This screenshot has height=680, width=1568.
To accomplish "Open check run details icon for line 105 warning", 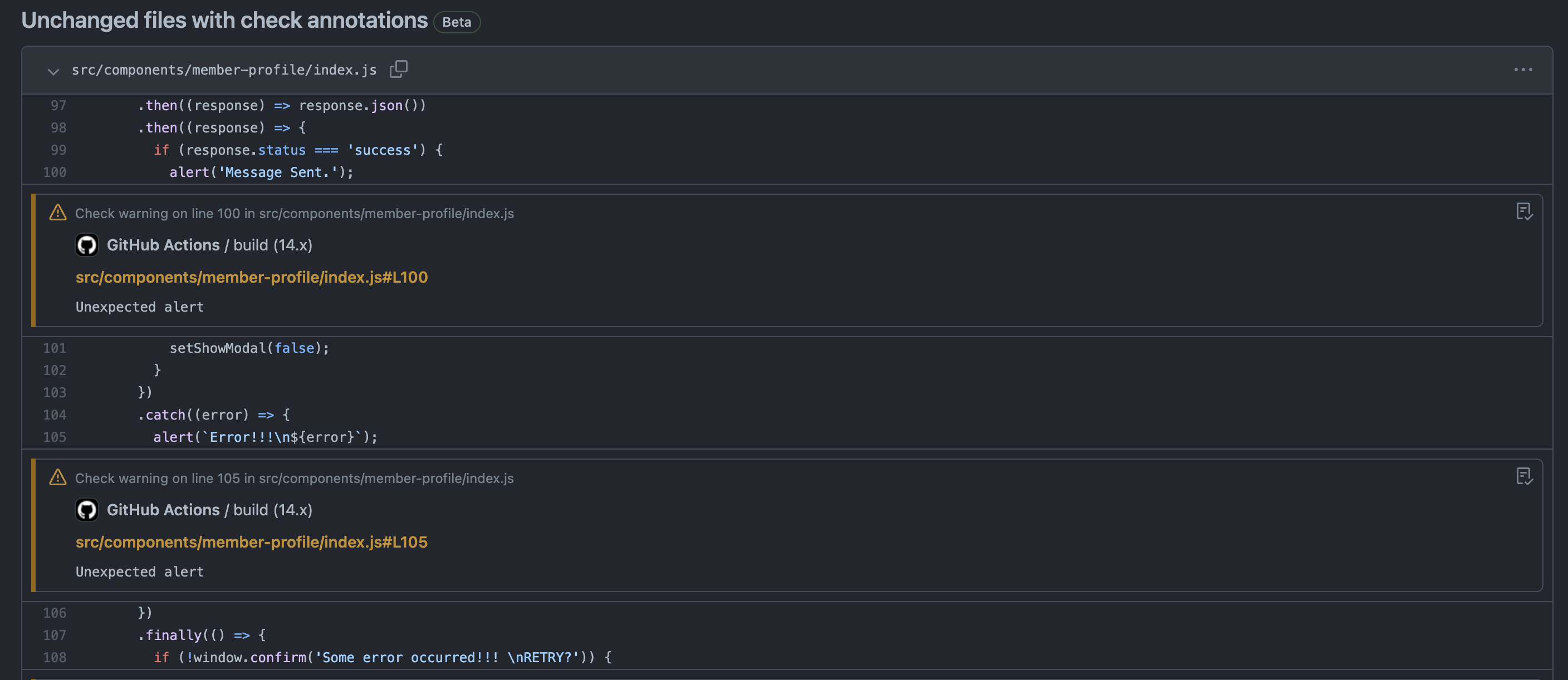I will pos(1523,476).
